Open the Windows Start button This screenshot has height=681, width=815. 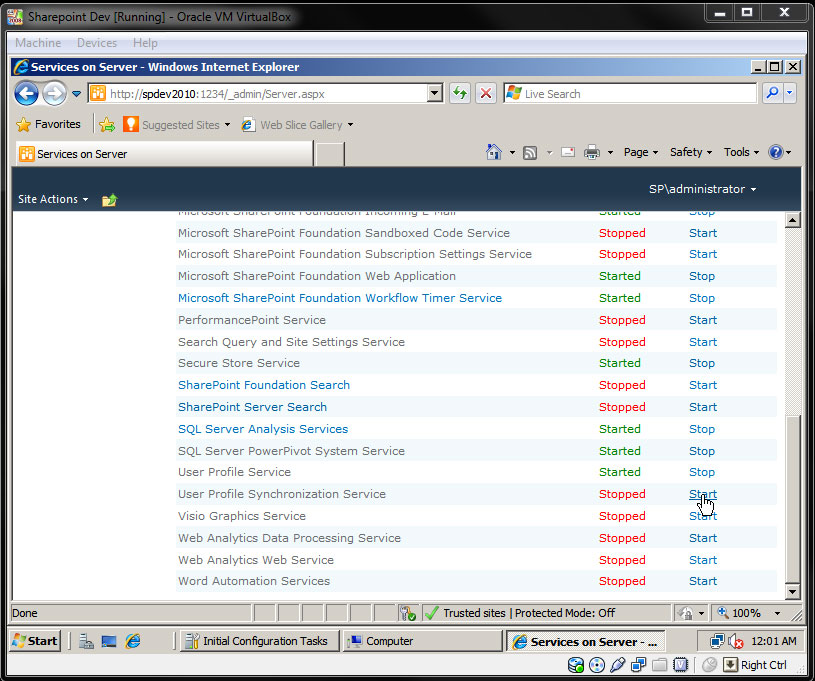click(35, 641)
